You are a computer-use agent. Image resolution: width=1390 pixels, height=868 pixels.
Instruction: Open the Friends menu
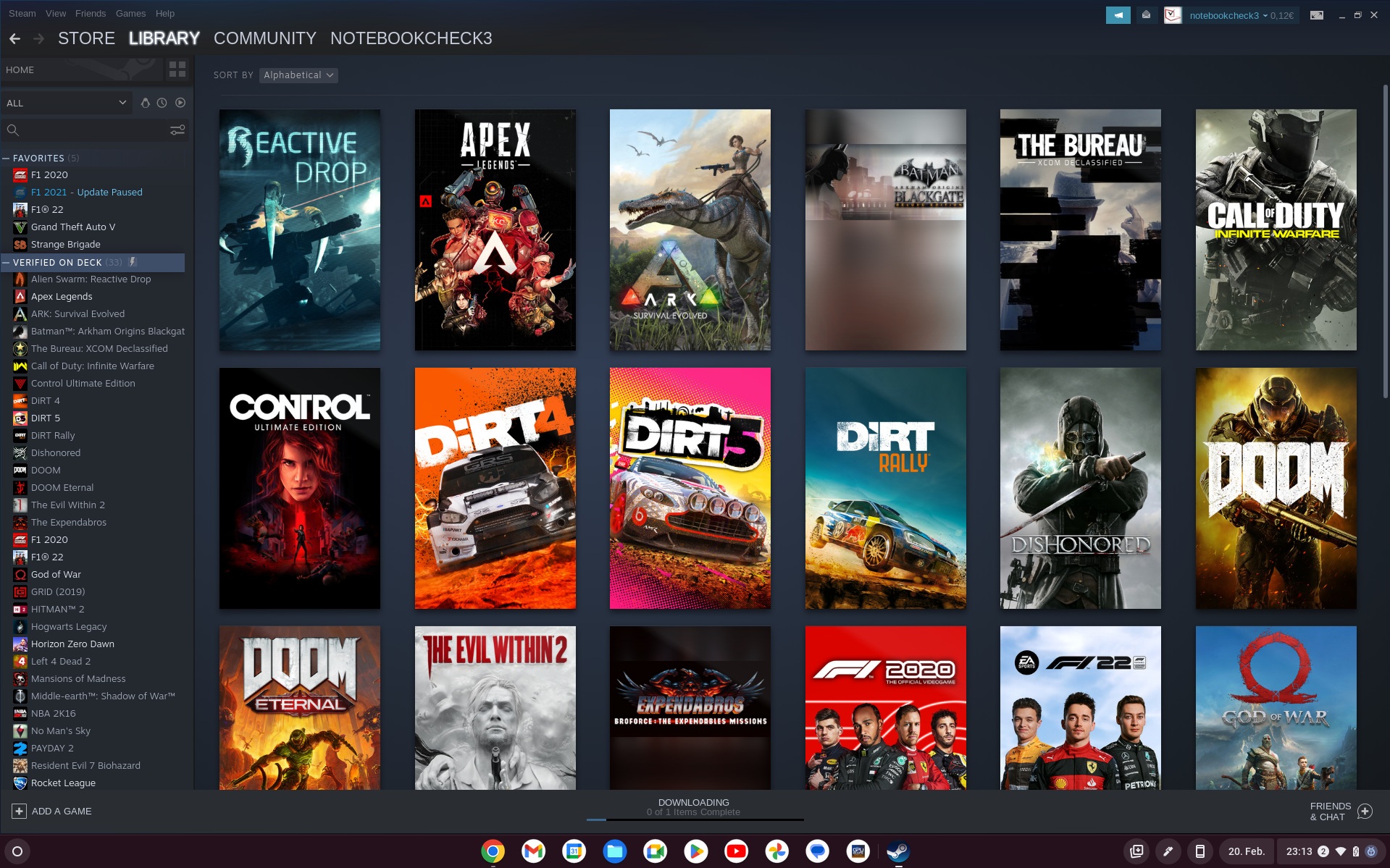91,13
